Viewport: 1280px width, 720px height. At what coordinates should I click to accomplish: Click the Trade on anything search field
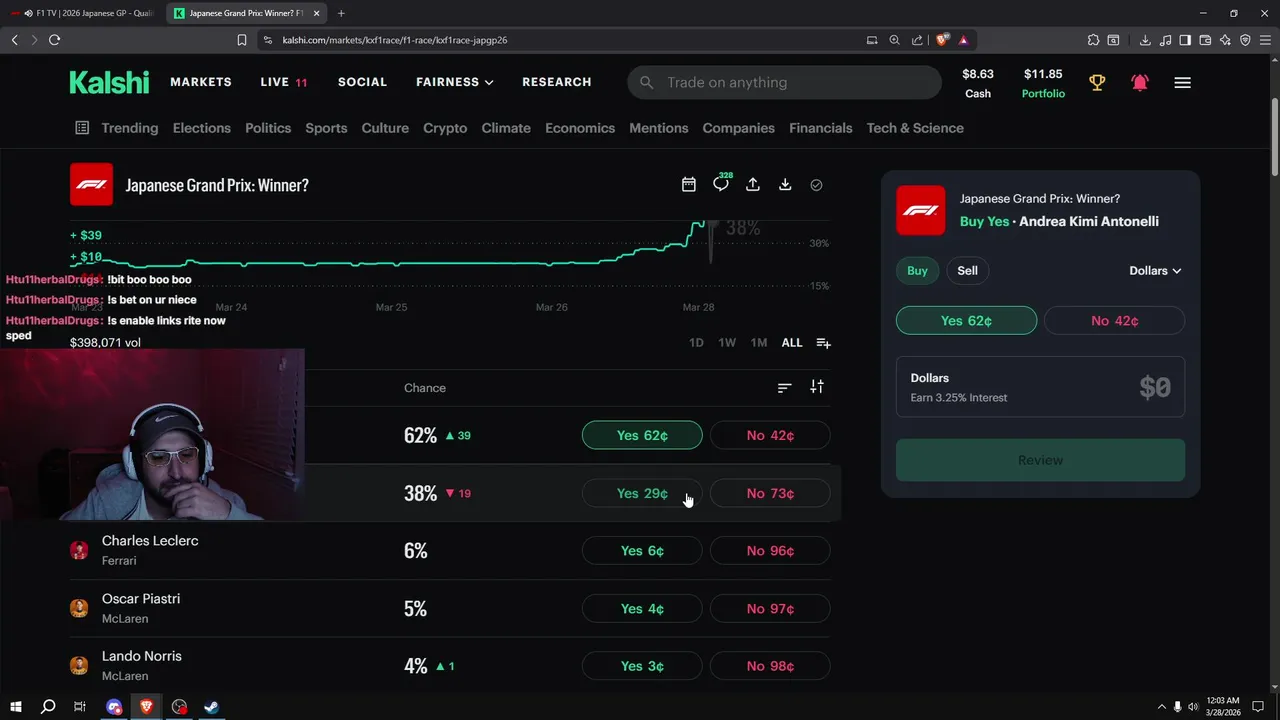[784, 82]
